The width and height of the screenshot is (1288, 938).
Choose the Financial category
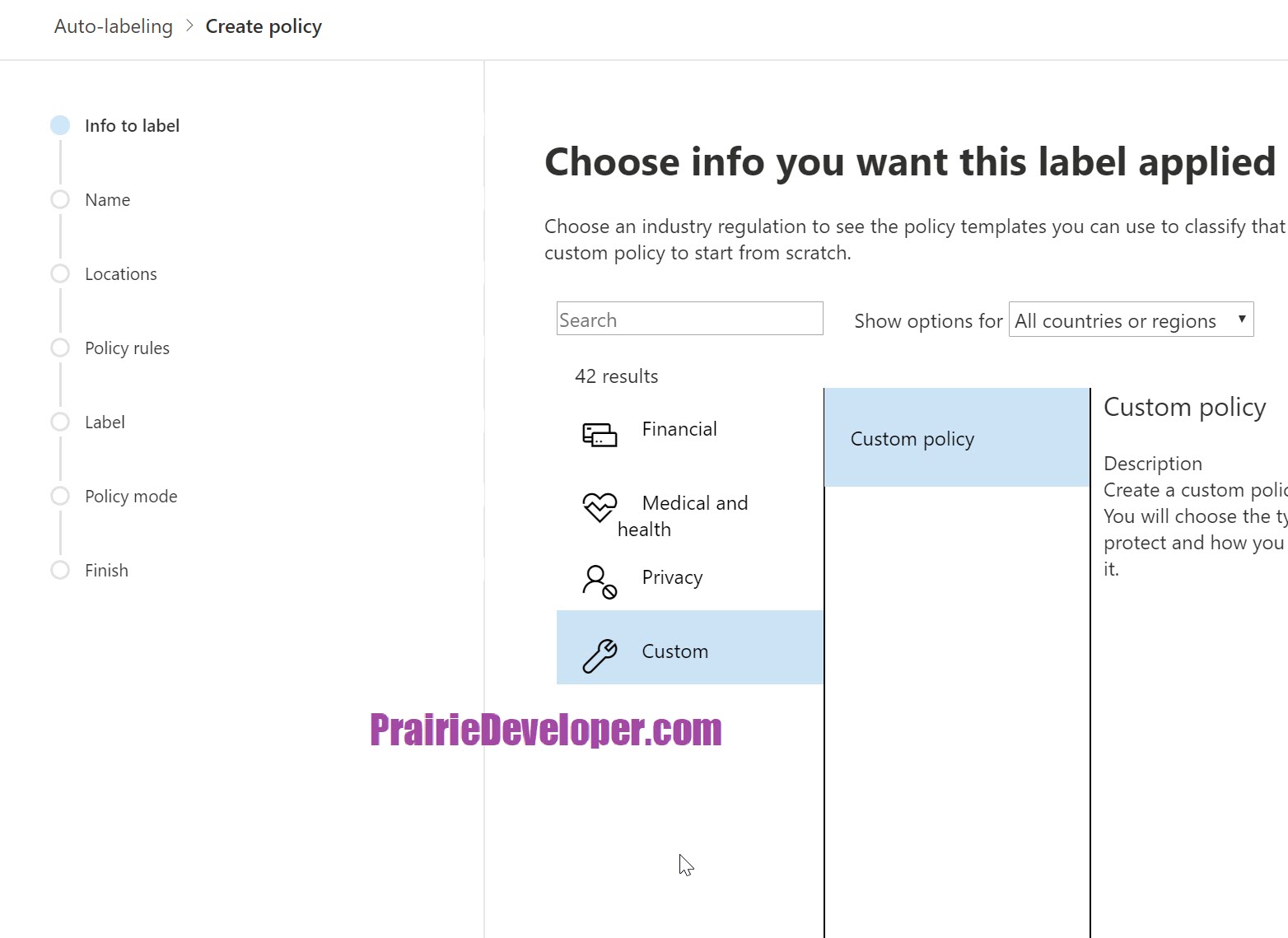(690, 429)
